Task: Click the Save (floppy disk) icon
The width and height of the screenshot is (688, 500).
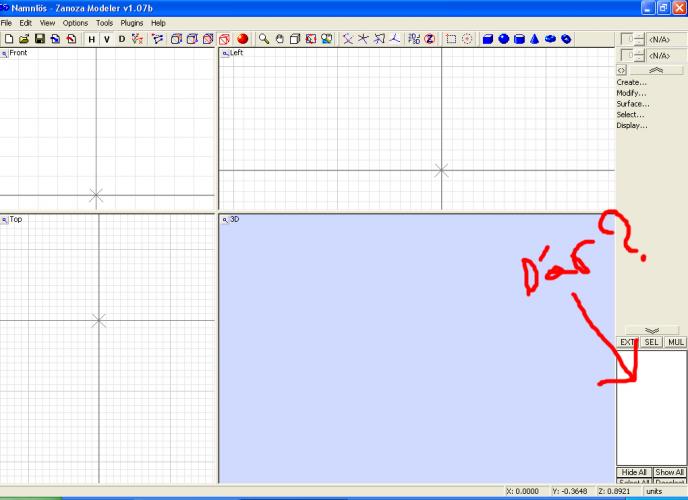Action: [x=39, y=39]
